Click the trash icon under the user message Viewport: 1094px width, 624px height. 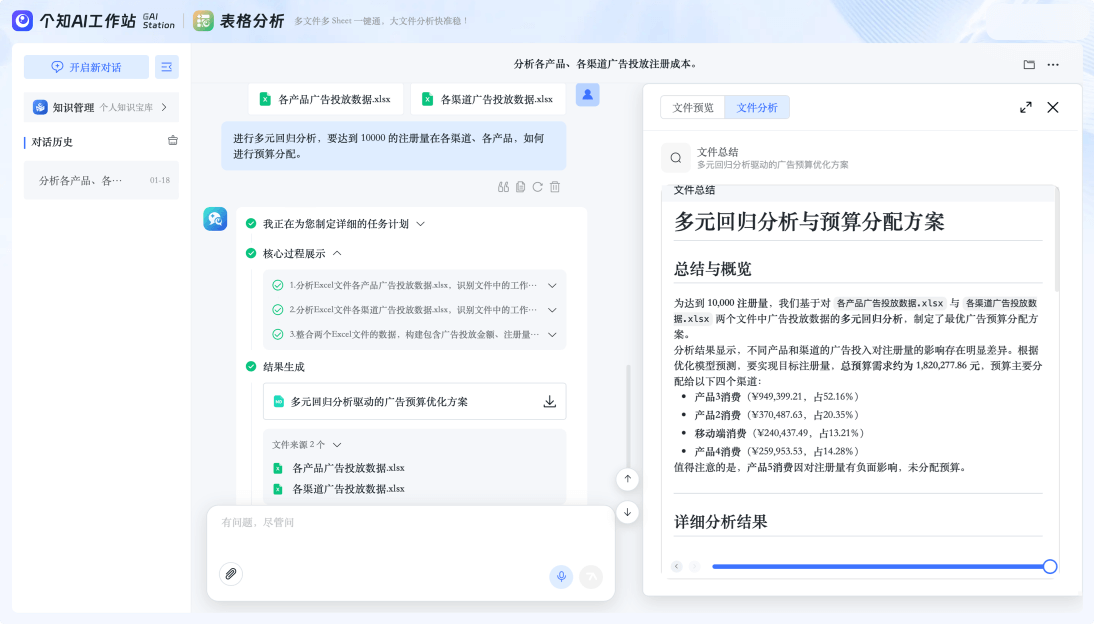(x=555, y=187)
